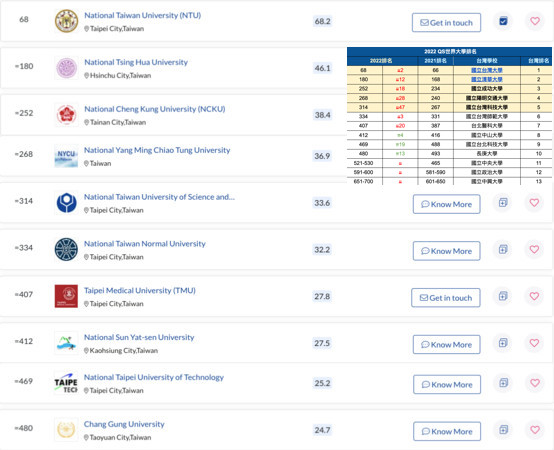Click Taiwan University of Science logo
The image size is (554, 450).
[66, 202]
